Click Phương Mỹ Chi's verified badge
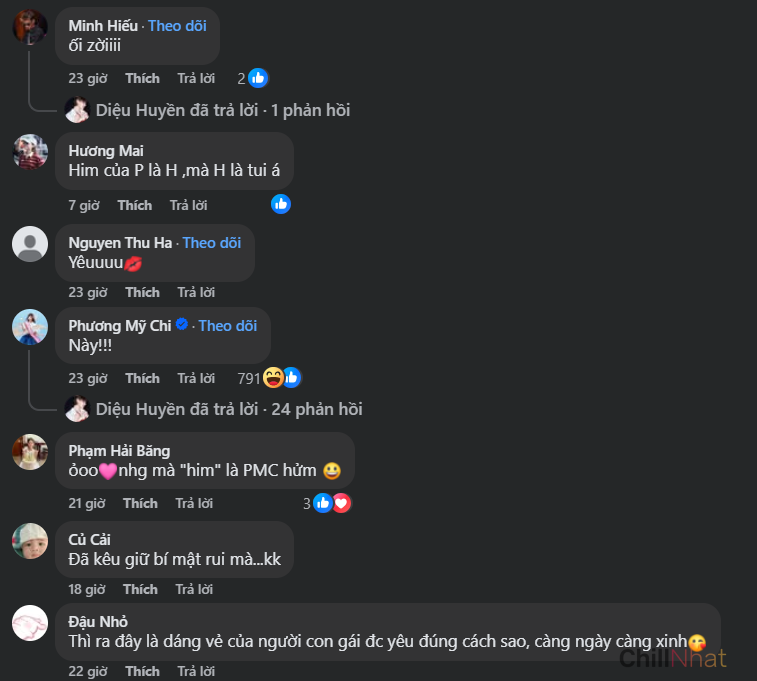 click(182, 324)
